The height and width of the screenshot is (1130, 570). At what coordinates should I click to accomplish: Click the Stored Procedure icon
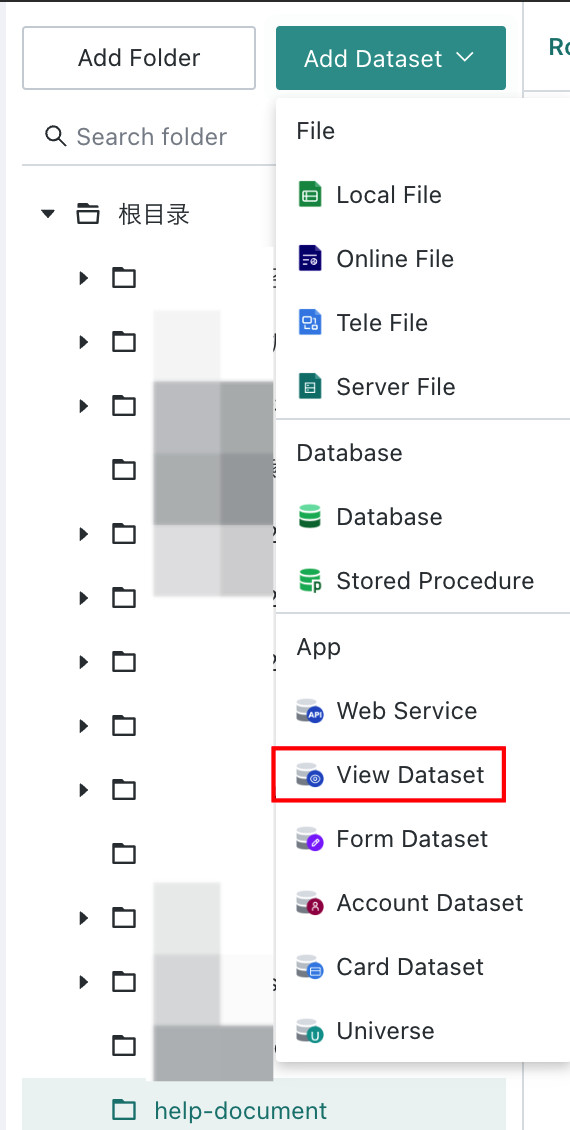310,580
